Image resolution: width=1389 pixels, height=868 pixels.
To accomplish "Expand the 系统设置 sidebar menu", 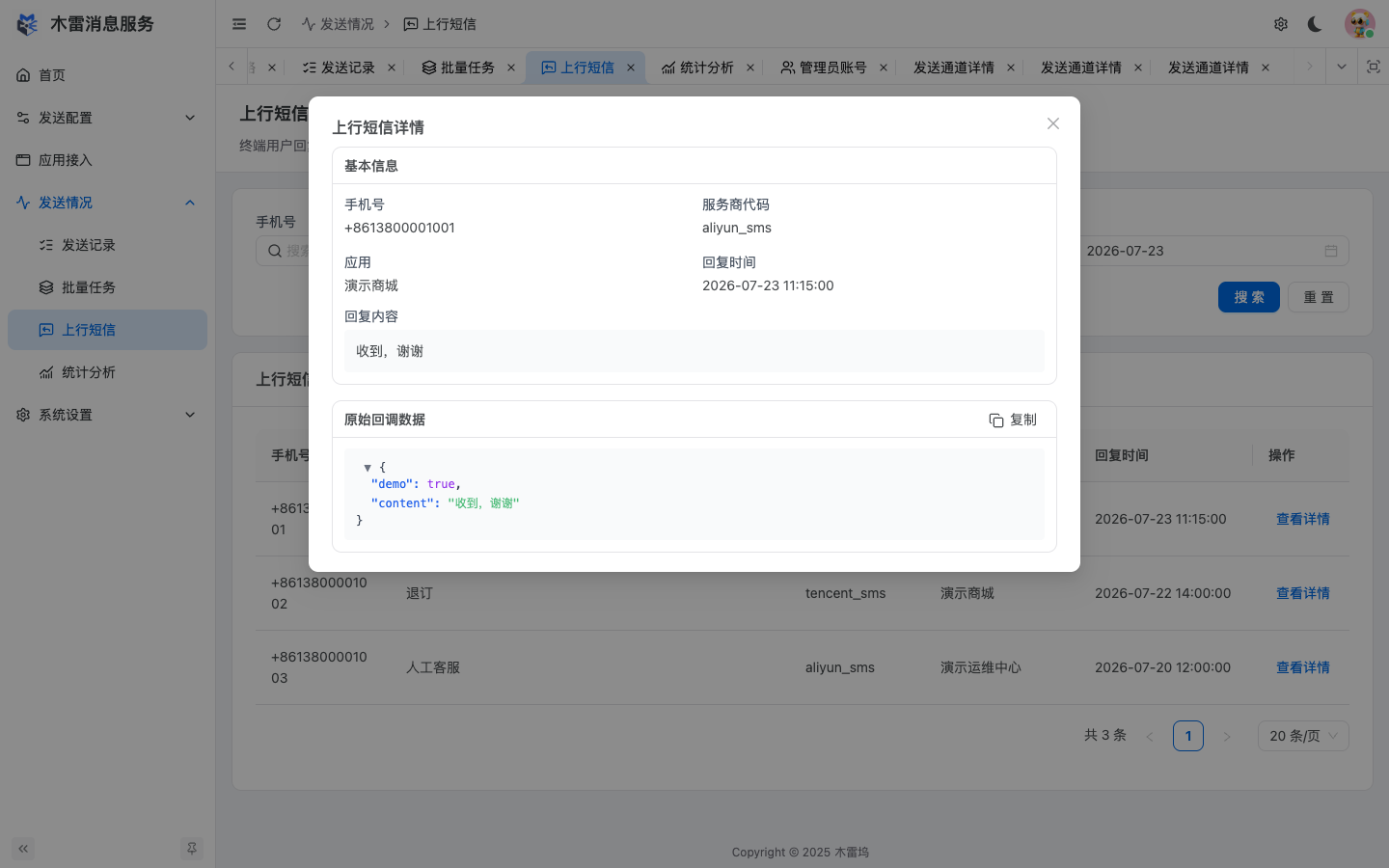I will pyautogui.click(x=107, y=415).
